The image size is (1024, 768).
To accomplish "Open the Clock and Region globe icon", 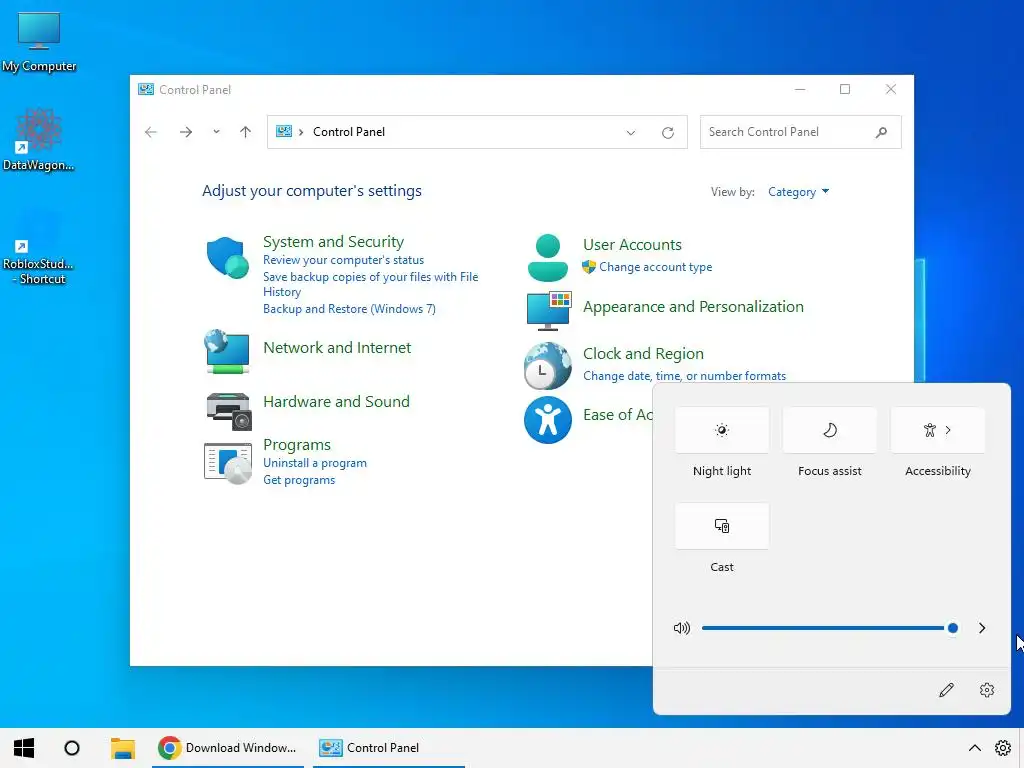I will 547,366.
